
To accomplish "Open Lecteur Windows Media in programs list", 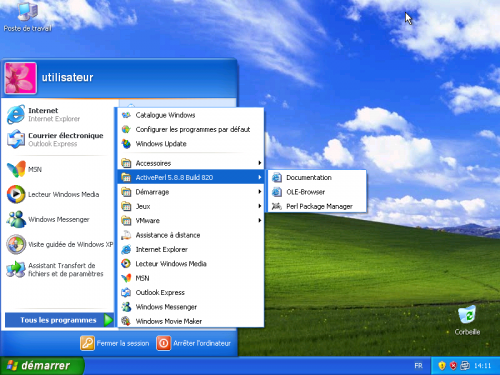I will point(191,264).
